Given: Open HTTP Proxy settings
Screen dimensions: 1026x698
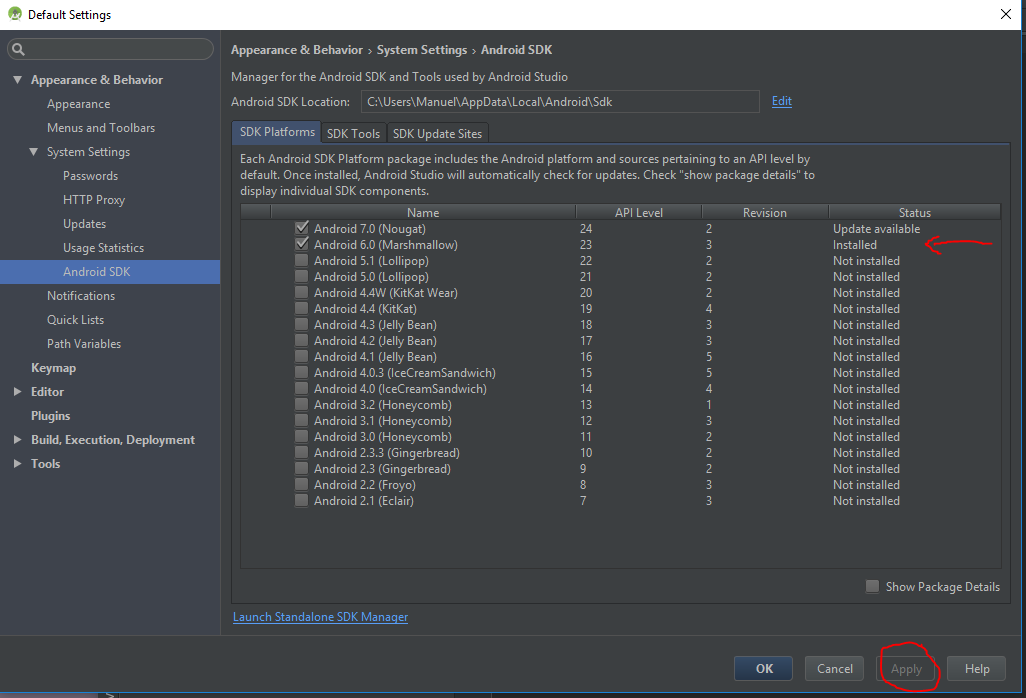Looking at the screenshot, I should 94,200.
